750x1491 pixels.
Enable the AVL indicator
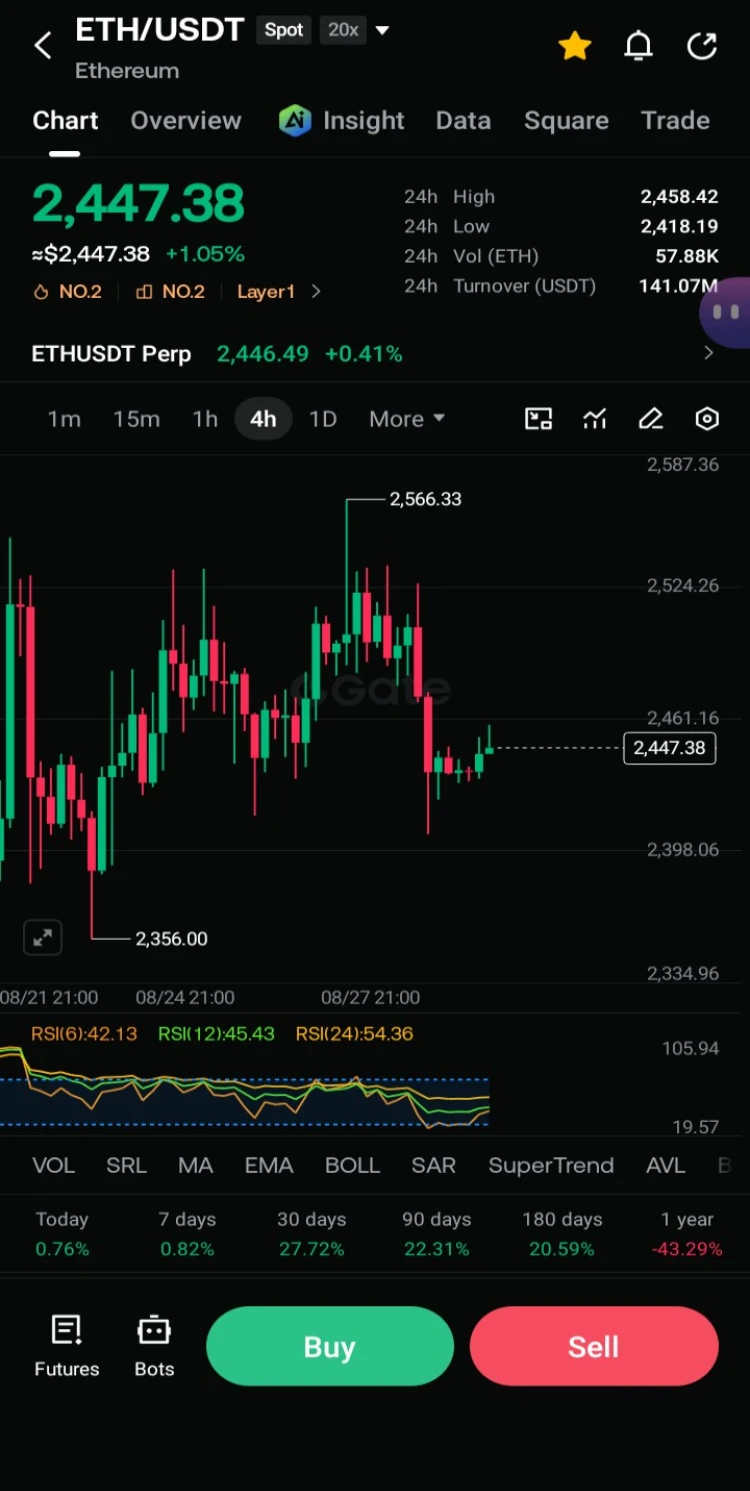pyautogui.click(x=665, y=1165)
